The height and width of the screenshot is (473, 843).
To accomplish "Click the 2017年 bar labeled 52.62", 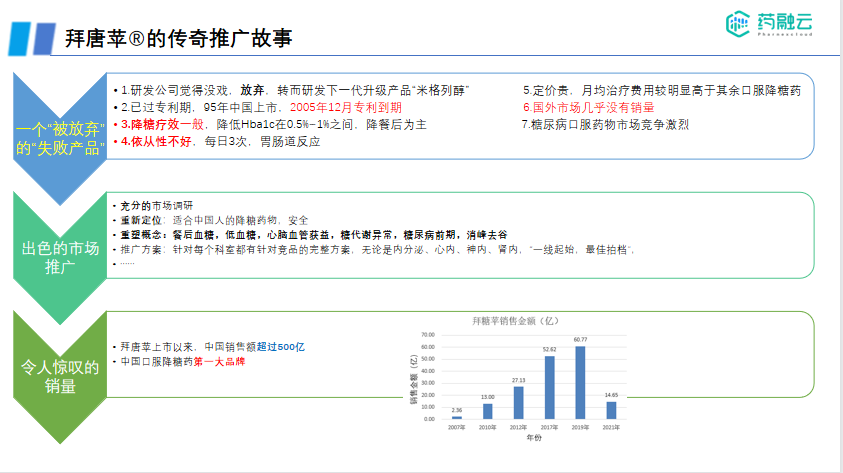I will [x=549, y=388].
